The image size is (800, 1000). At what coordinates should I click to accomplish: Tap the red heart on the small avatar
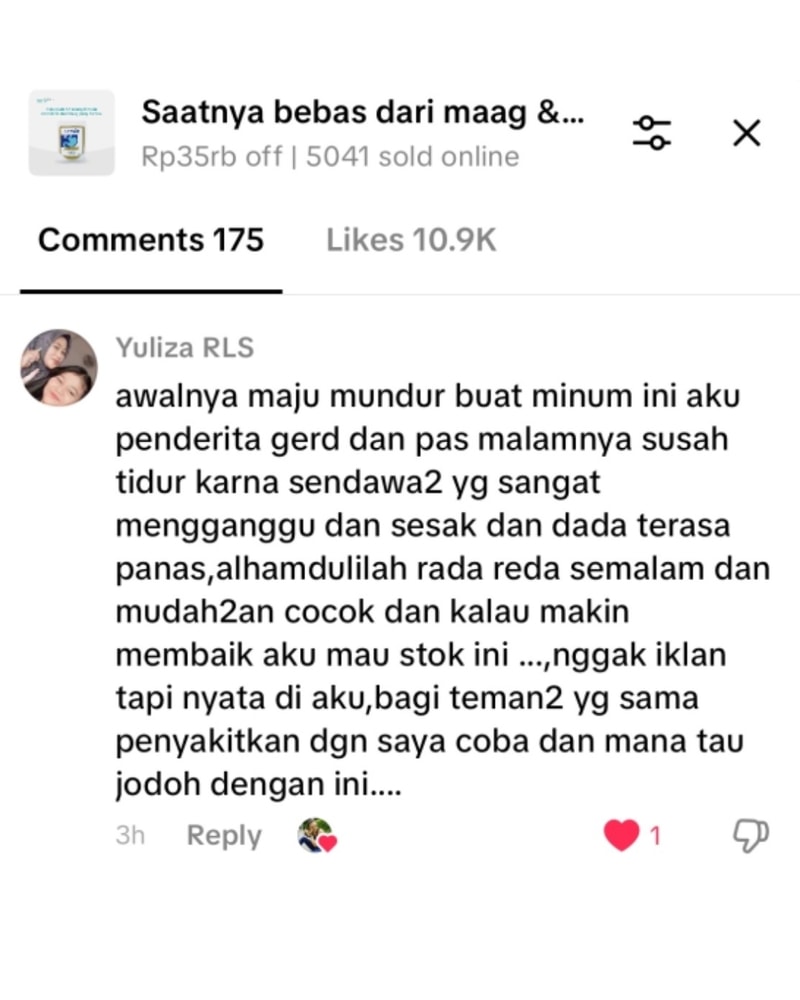328,843
